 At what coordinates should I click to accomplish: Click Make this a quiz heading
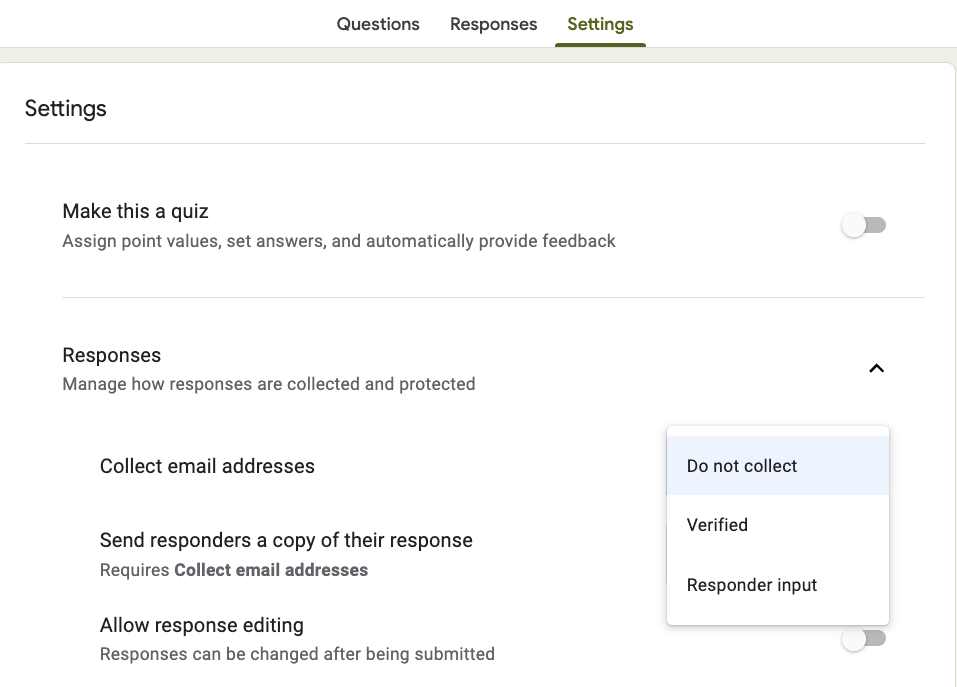tap(135, 211)
